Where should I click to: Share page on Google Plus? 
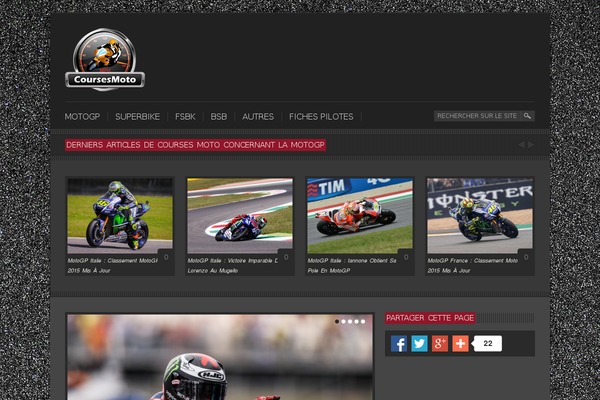[440, 344]
